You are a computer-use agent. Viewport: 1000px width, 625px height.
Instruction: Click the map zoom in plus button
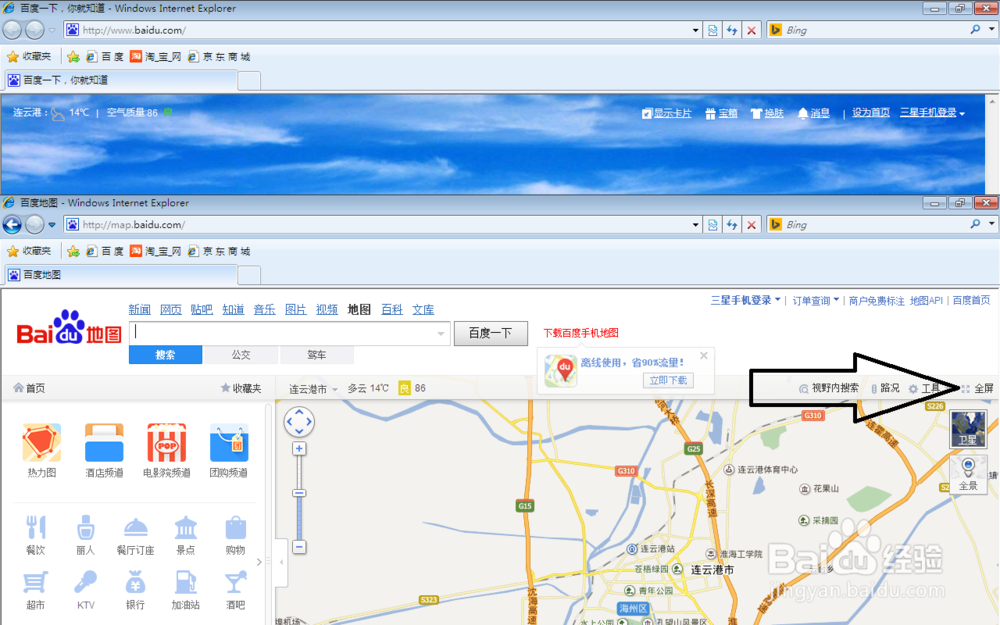pos(298,449)
